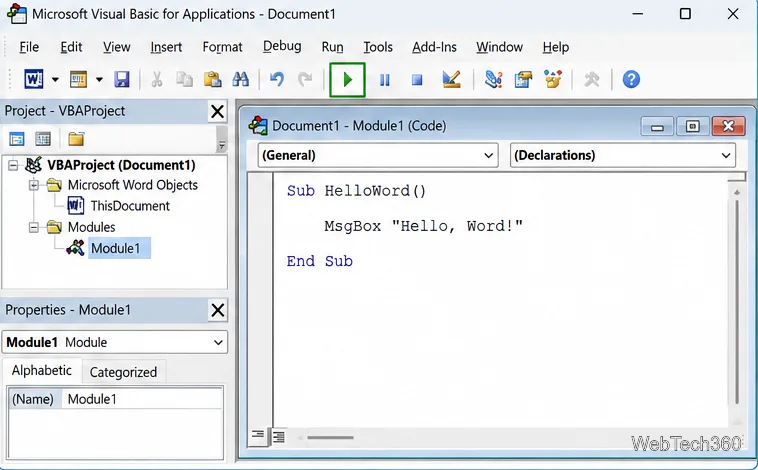
Task: Open the Run menu
Action: [333, 47]
